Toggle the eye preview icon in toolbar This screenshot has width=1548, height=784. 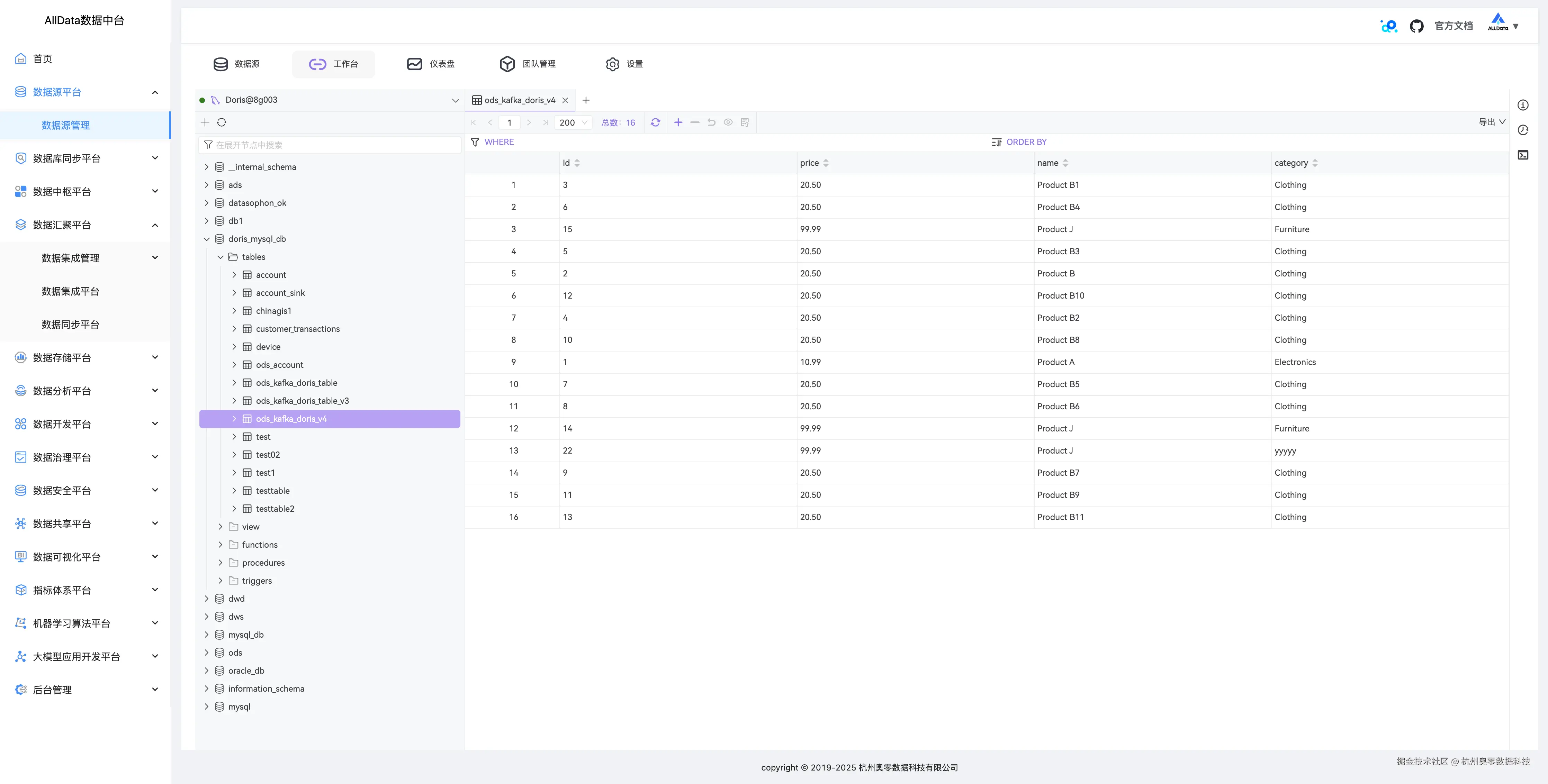tap(728, 122)
